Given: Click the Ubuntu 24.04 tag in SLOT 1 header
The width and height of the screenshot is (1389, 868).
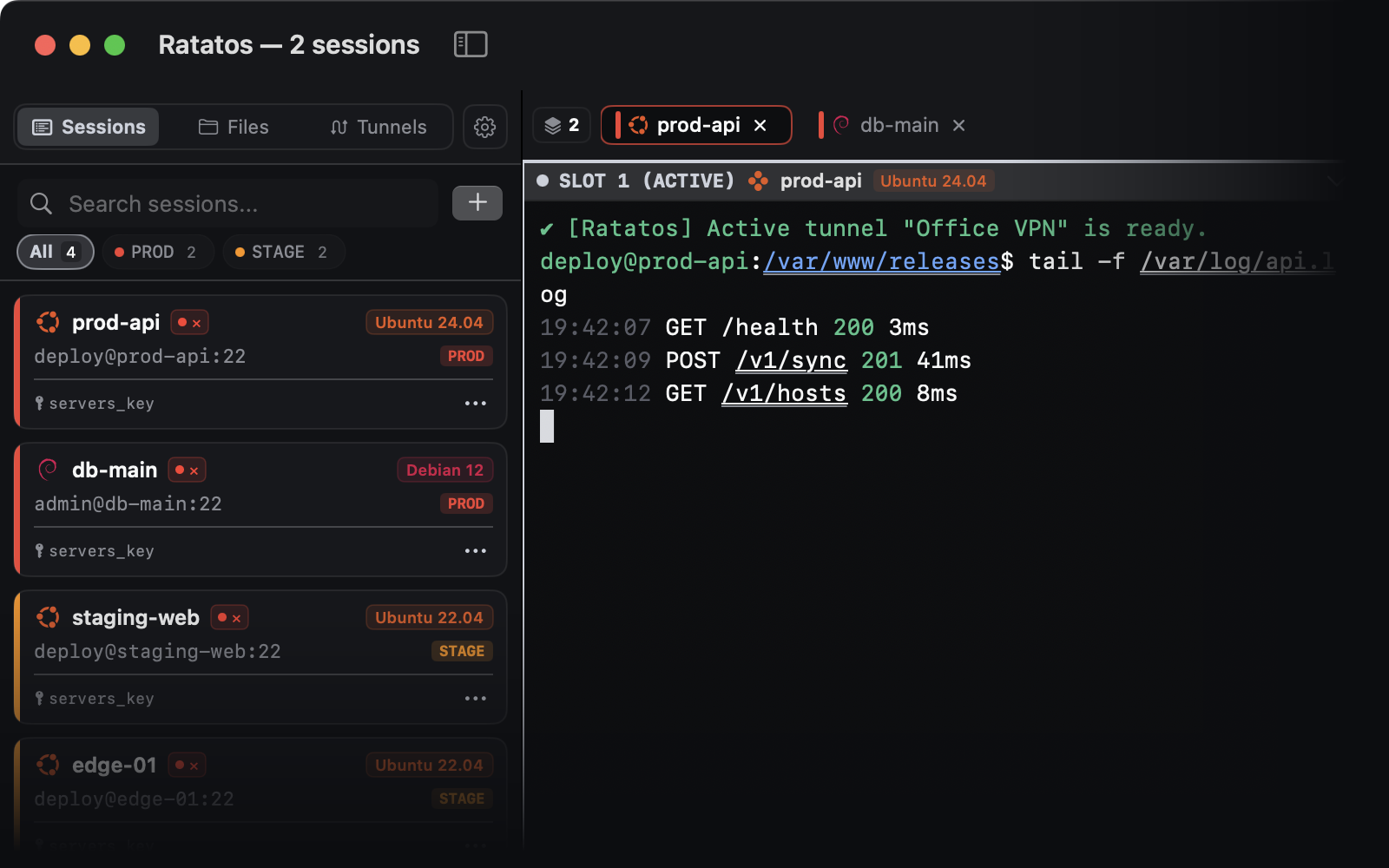Looking at the screenshot, I should pyautogui.click(x=933, y=181).
